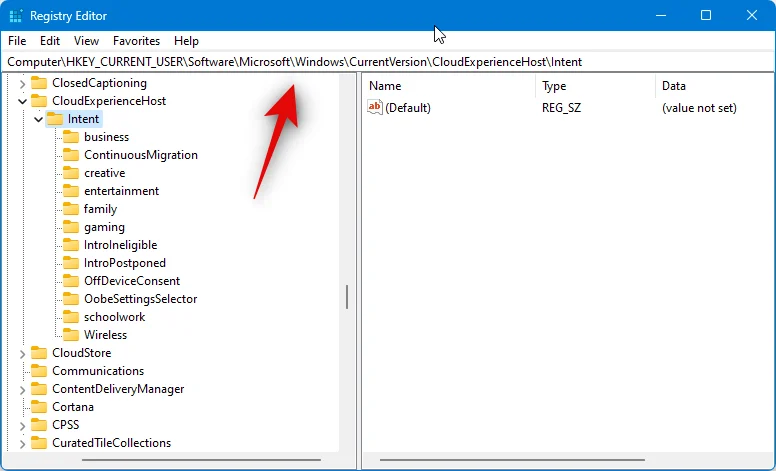Screen dimensions: 776x471
Task: Click the ClosedCaptioning folder icon
Action: pyautogui.click(x=39, y=83)
